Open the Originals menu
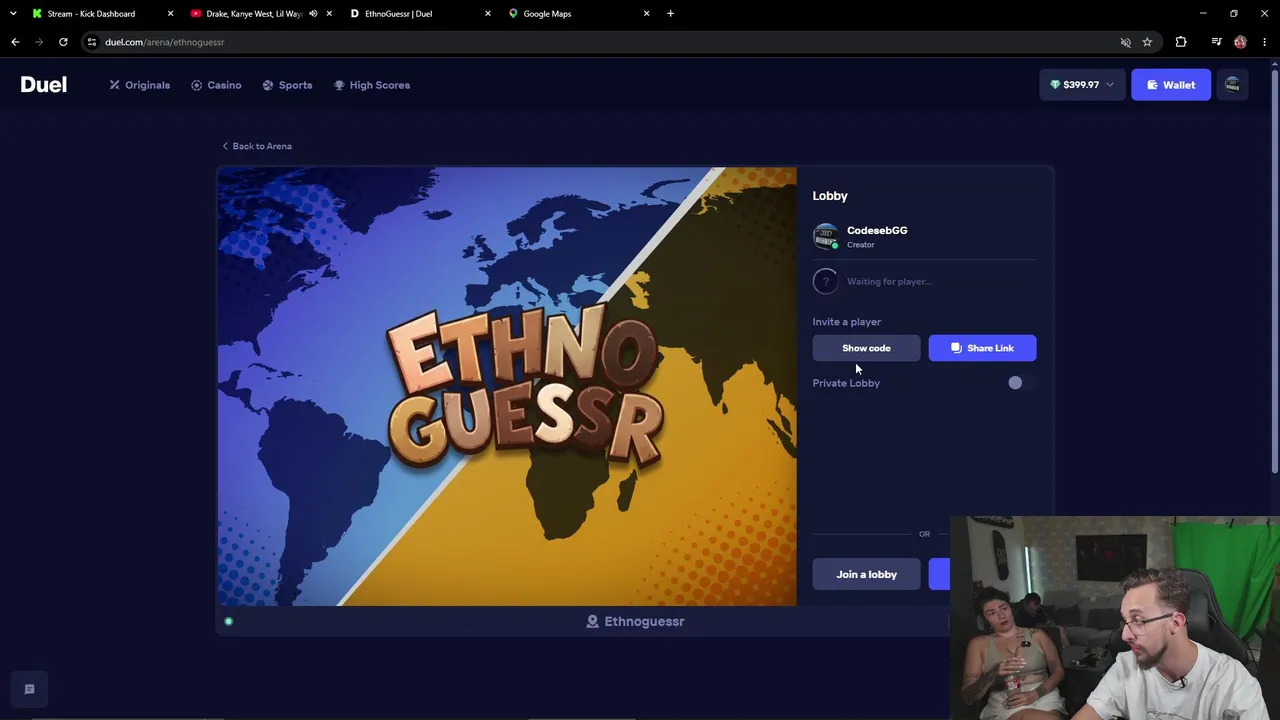This screenshot has width=1280, height=720. pos(140,85)
